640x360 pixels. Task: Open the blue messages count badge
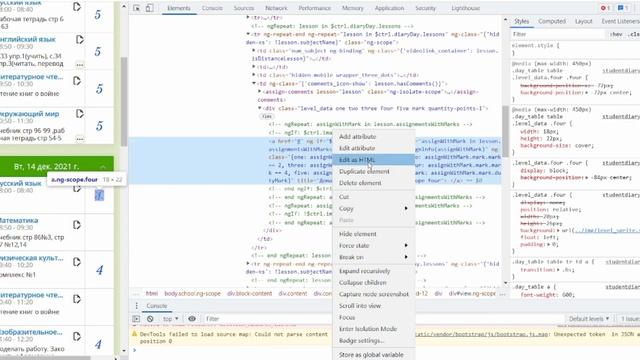click(x=622, y=8)
